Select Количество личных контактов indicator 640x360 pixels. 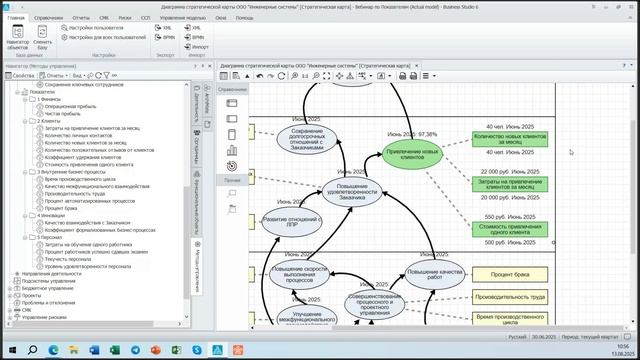point(78,136)
